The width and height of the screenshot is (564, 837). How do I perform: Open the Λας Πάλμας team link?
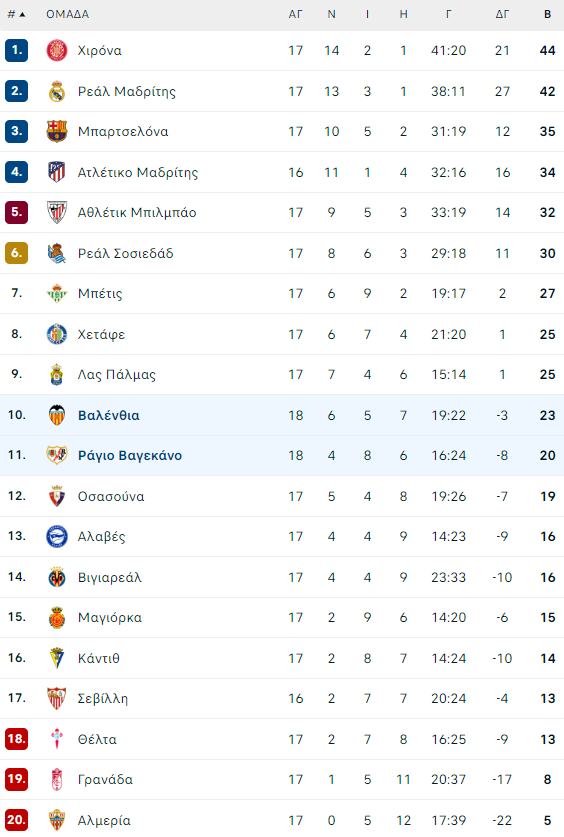(117, 375)
